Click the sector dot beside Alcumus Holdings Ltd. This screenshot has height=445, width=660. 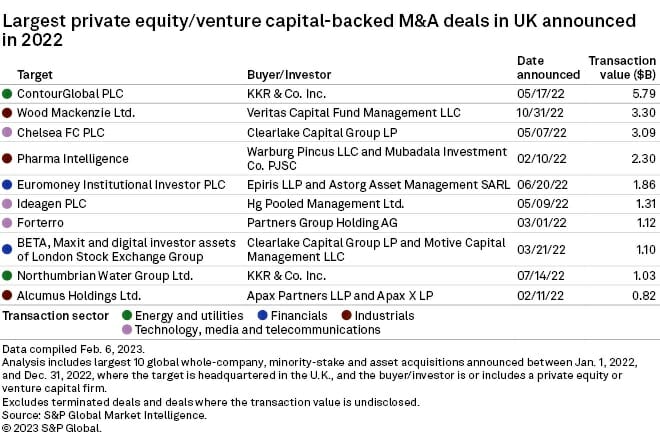click(x=8, y=295)
